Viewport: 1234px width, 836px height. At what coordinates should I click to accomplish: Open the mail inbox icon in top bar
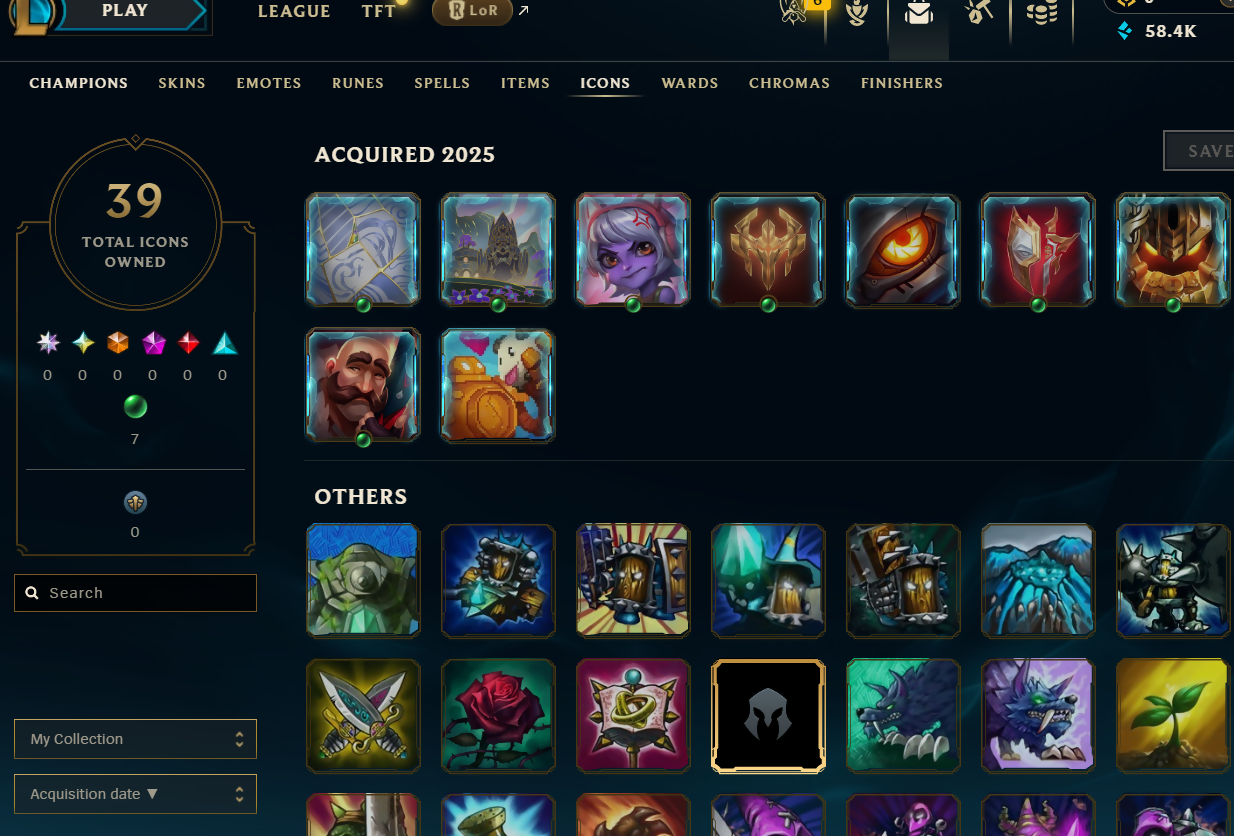pyautogui.click(x=918, y=14)
